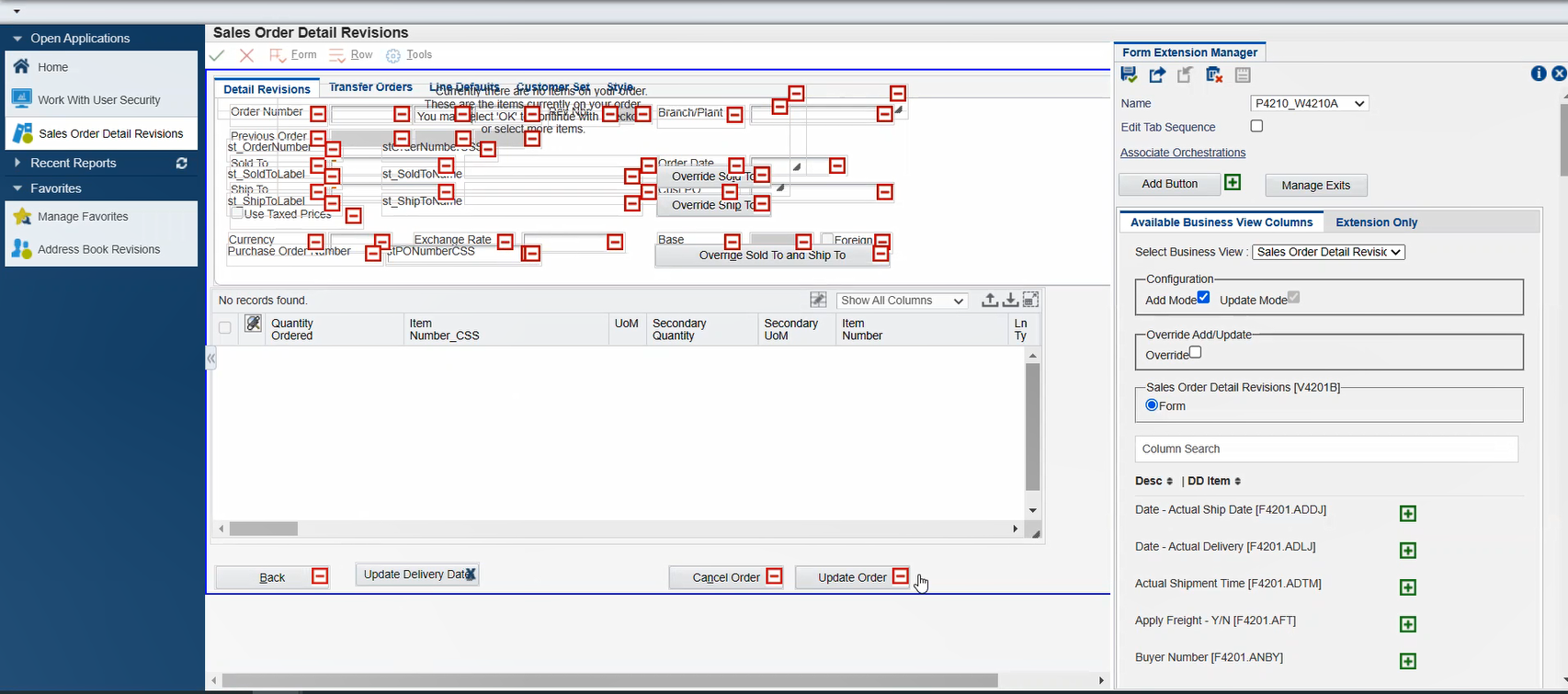
Task: Open the Select Business View dropdown
Action: [1328, 252]
